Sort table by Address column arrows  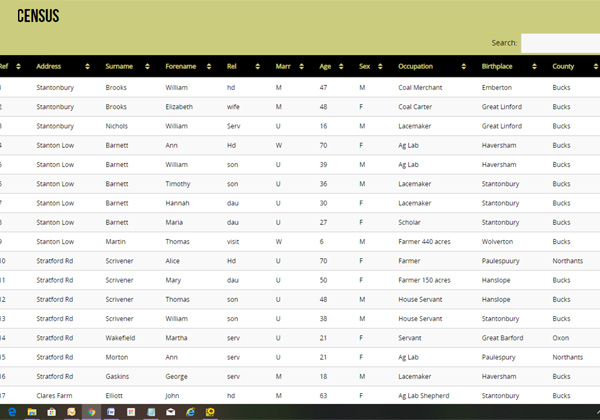coord(88,67)
